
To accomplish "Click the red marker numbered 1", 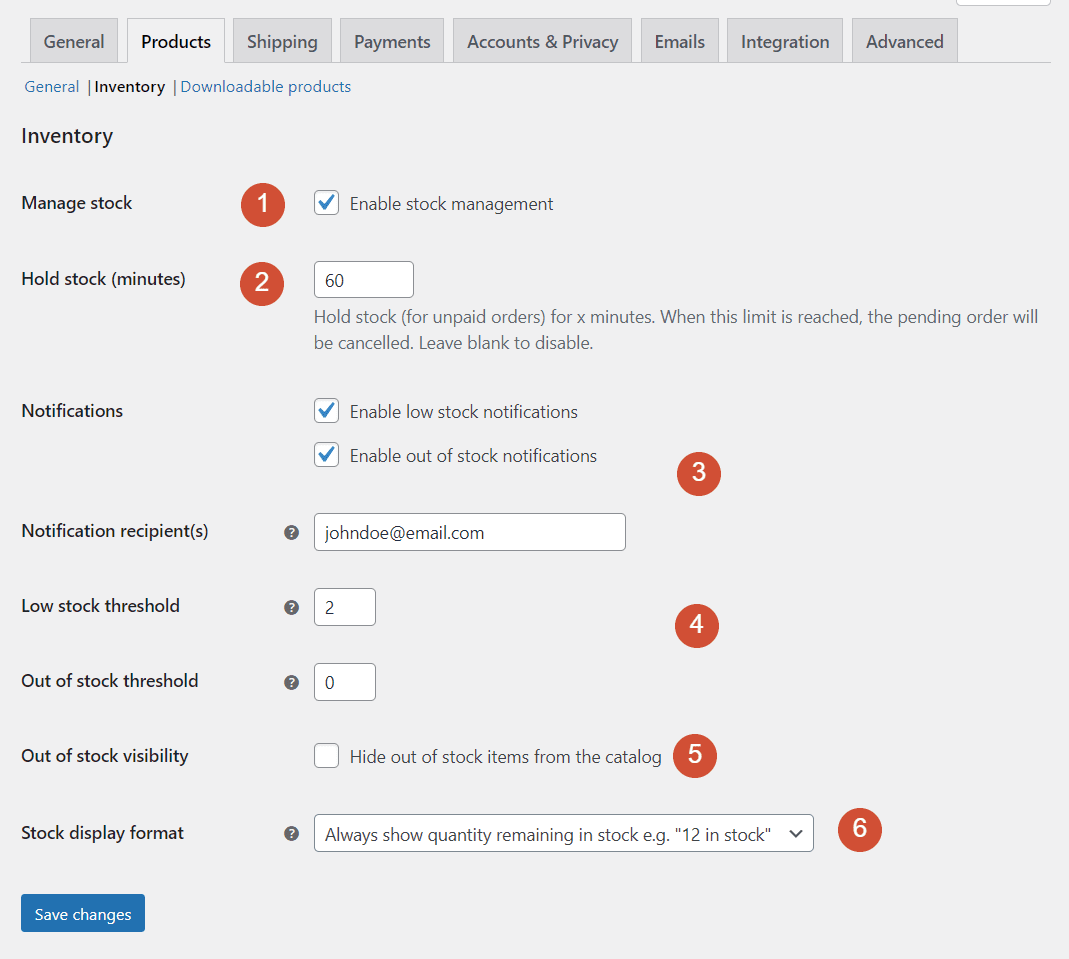I will point(262,204).
